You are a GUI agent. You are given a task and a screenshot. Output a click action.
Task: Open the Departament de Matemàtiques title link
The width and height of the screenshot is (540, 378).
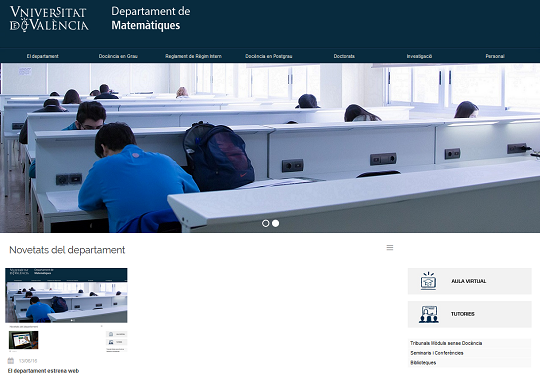click(x=150, y=18)
